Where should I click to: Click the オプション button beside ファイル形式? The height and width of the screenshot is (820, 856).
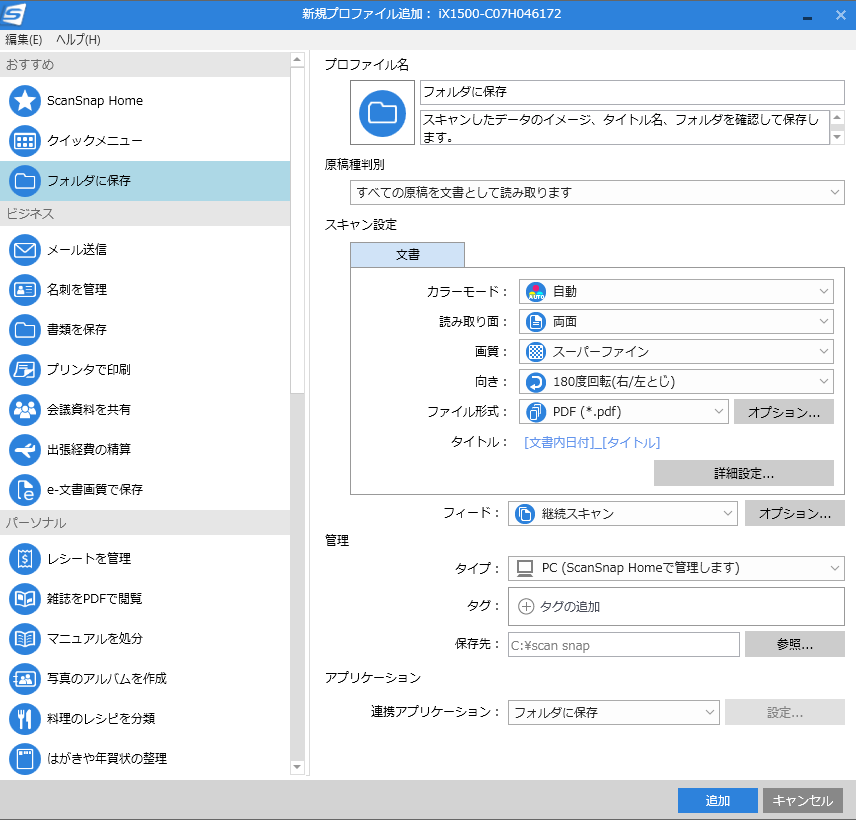(783, 412)
